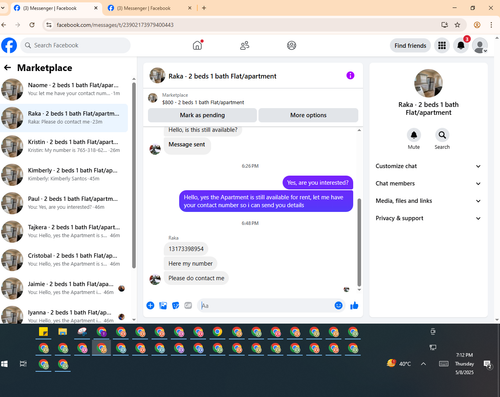Click the taskbar clock showing 7:12 PM

[x=464, y=364]
